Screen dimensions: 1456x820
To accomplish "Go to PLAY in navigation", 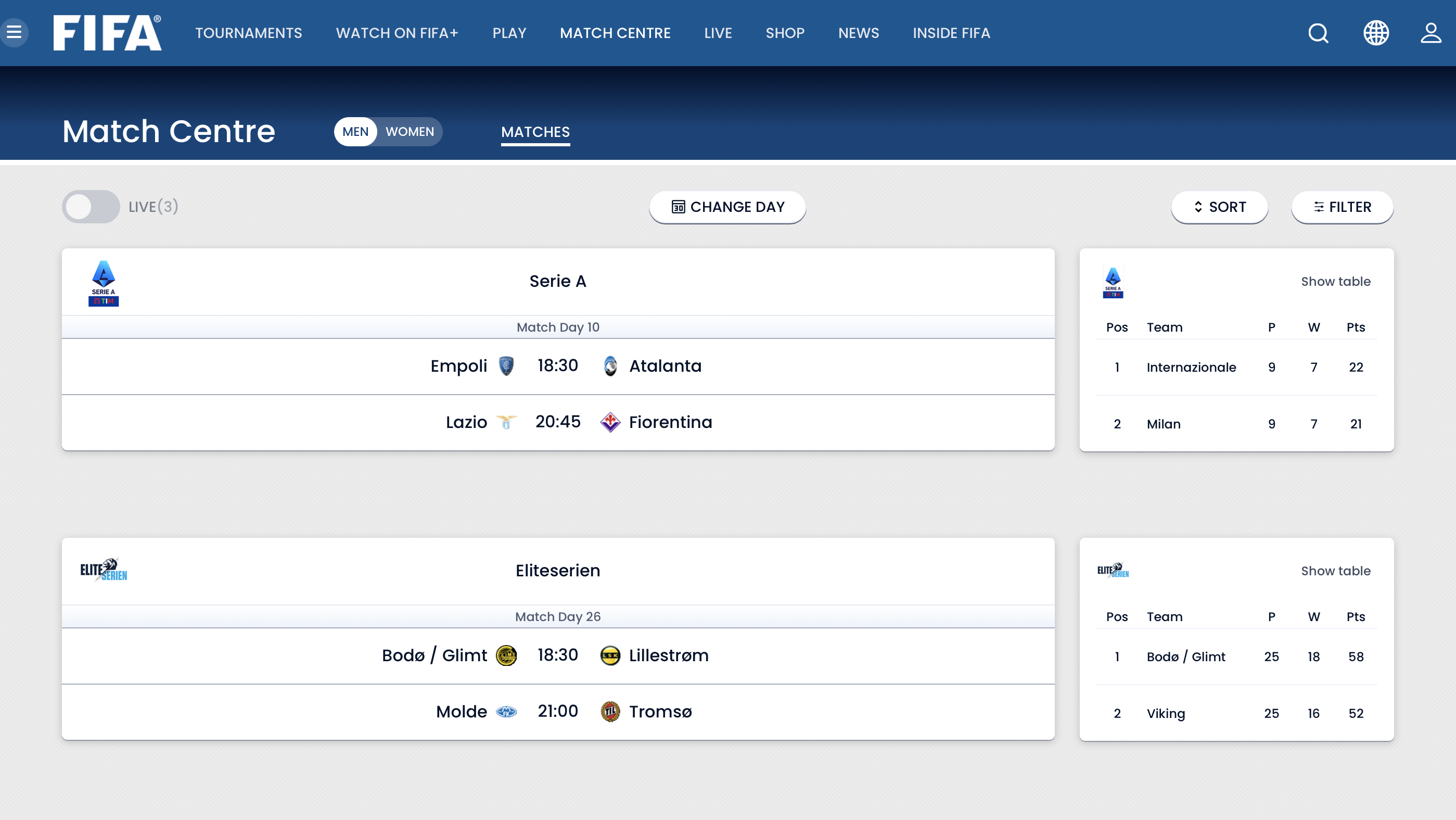I will (509, 33).
